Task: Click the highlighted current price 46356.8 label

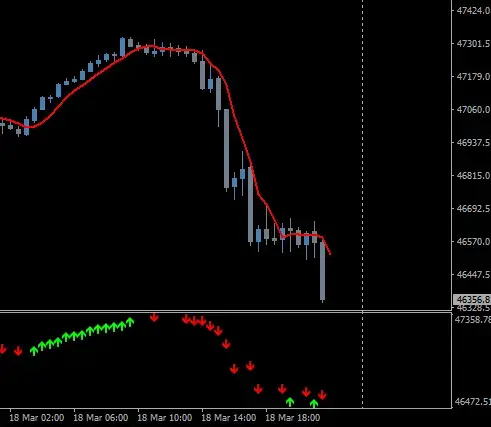Action: pos(472,299)
